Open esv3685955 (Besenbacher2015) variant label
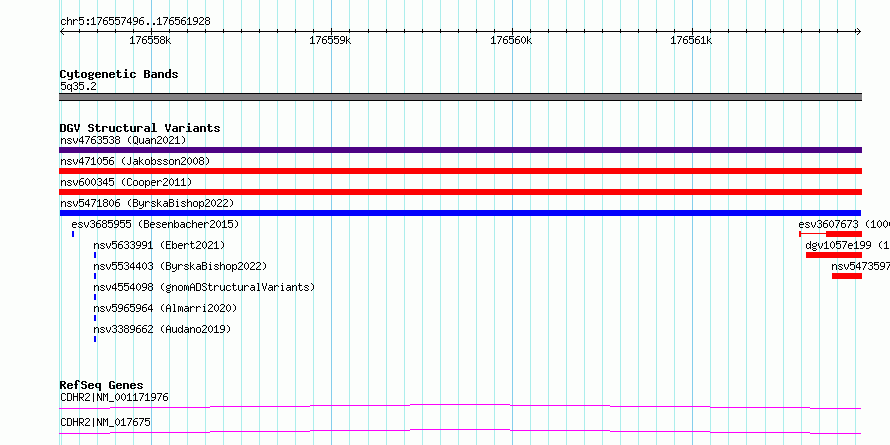The width and height of the screenshot is (890, 445). [156, 224]
